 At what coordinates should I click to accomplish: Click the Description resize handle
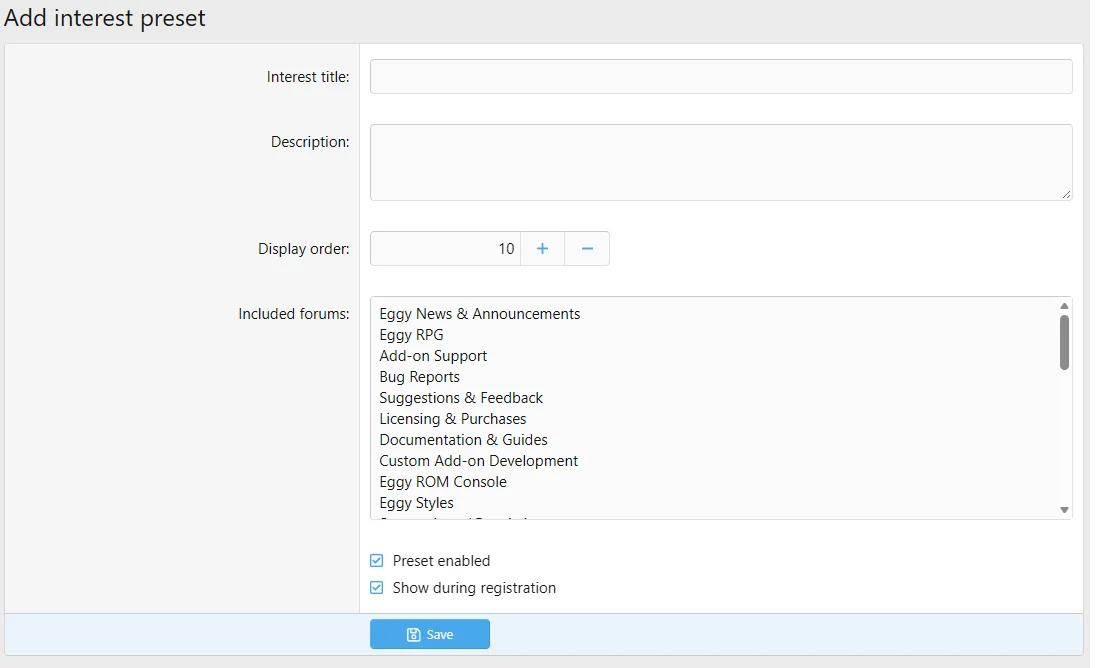click(x=1066, y=195)
